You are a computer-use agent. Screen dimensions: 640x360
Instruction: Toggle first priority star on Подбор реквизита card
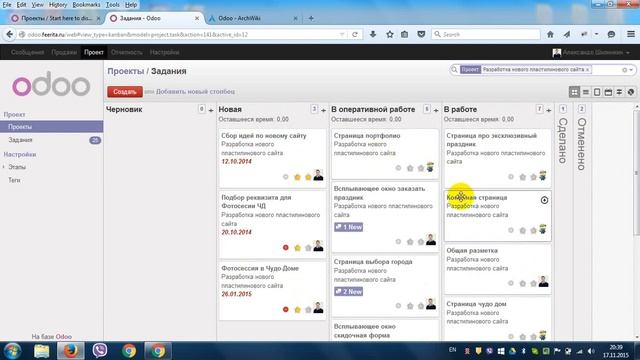297,247
